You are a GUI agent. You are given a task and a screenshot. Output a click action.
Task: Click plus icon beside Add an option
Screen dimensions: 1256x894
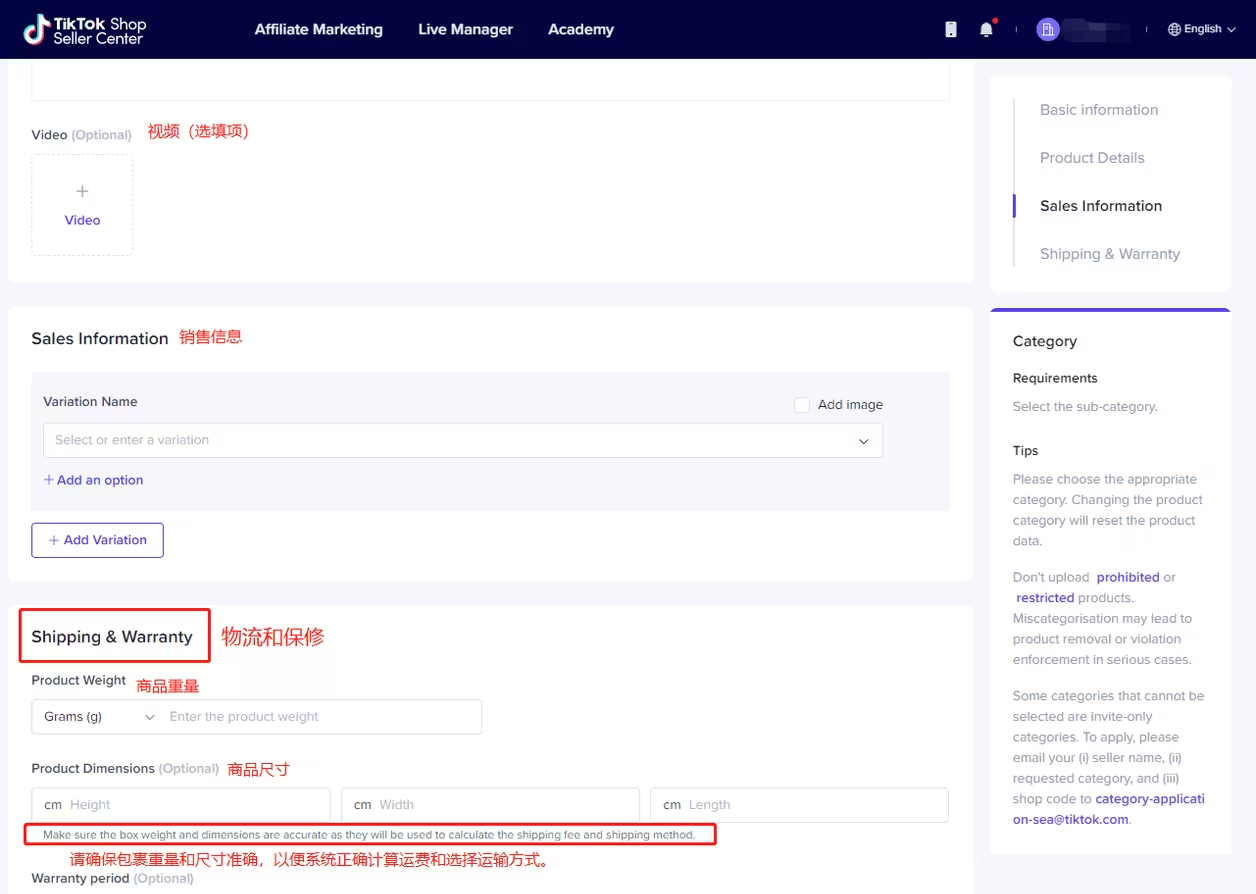click(x=49, y=480)
